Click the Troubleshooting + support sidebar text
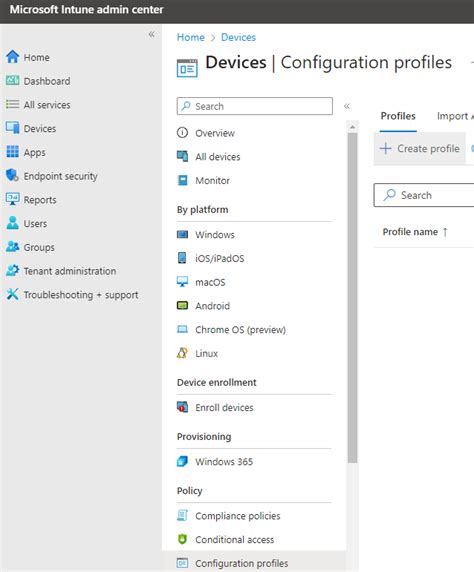The width and height of the screenshot is (474, 572). point(81,295)
